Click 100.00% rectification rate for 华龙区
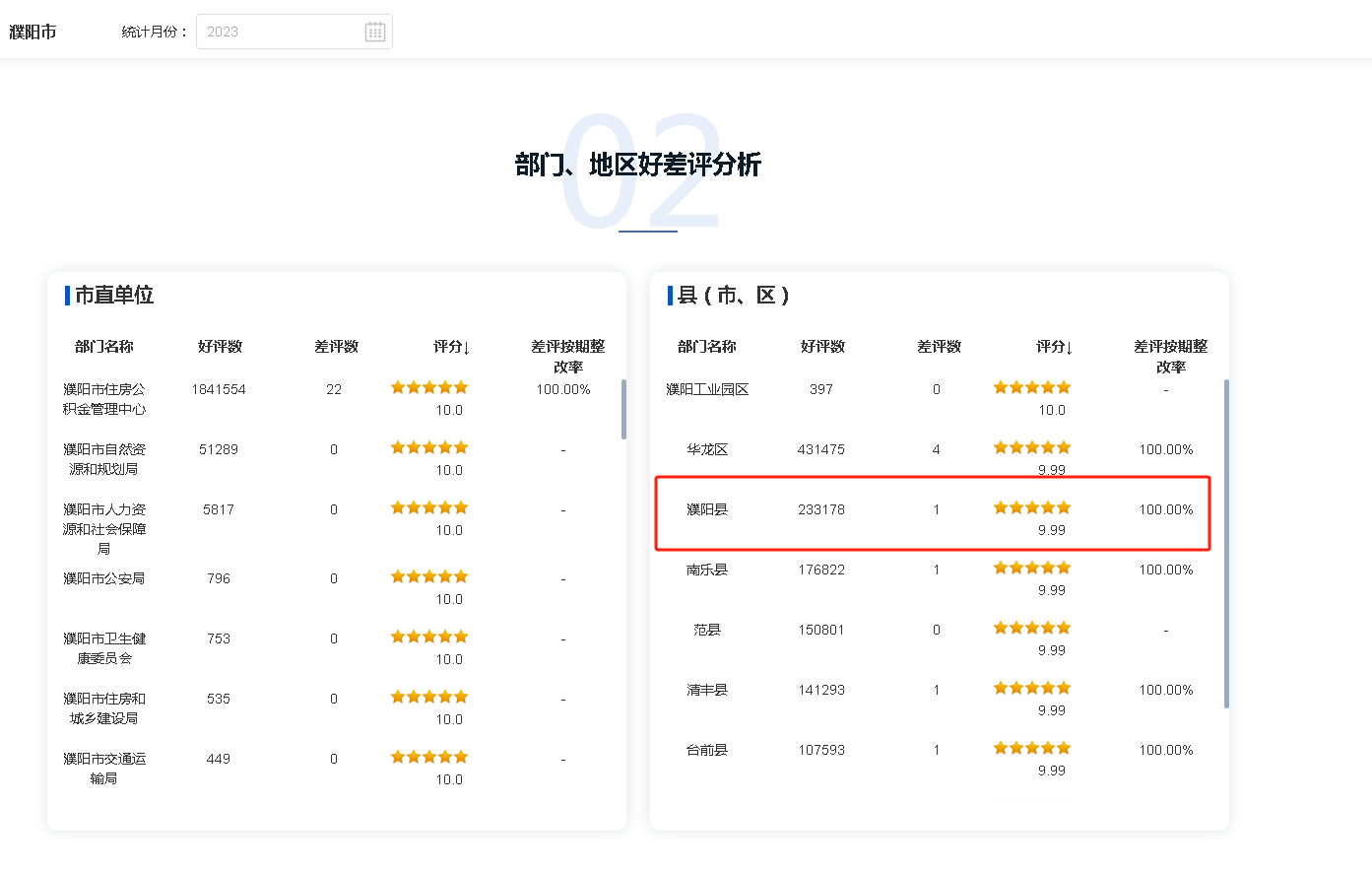The image size is (1372, 873). (1166, 449)
